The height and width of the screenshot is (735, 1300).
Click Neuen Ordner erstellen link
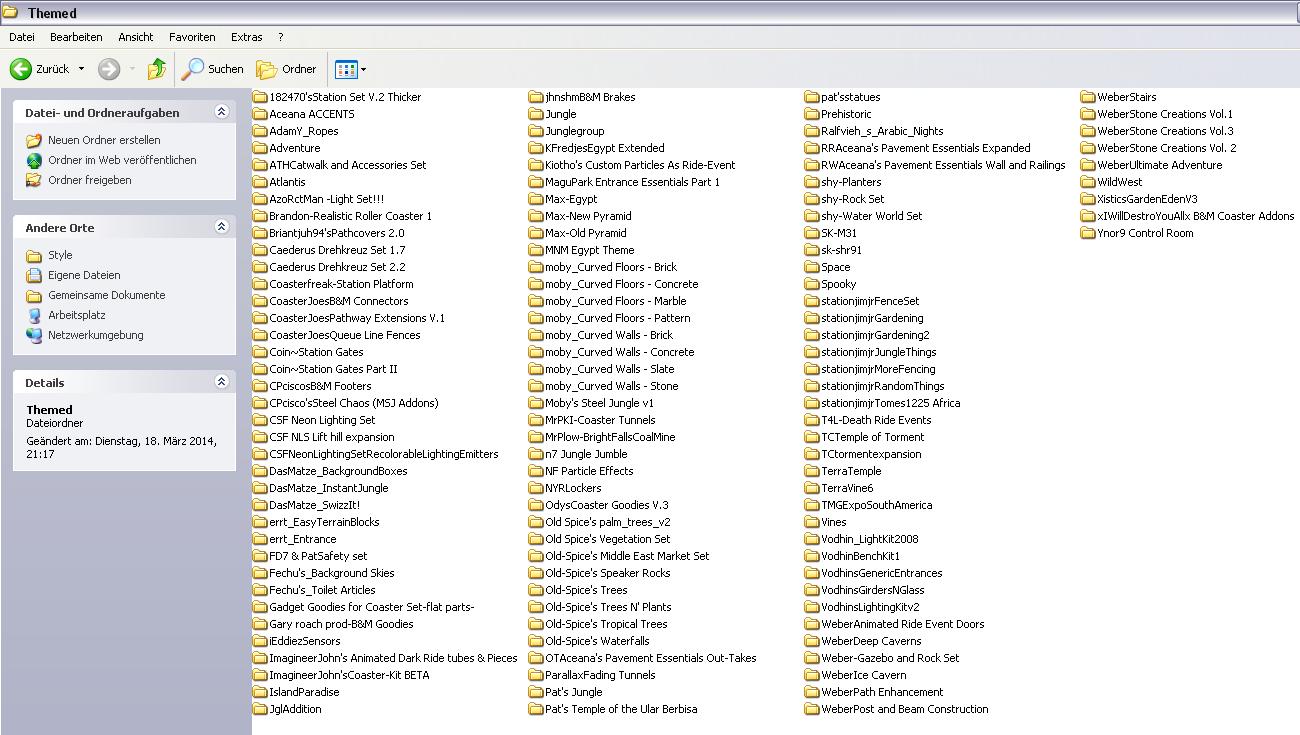click(104, 140)
